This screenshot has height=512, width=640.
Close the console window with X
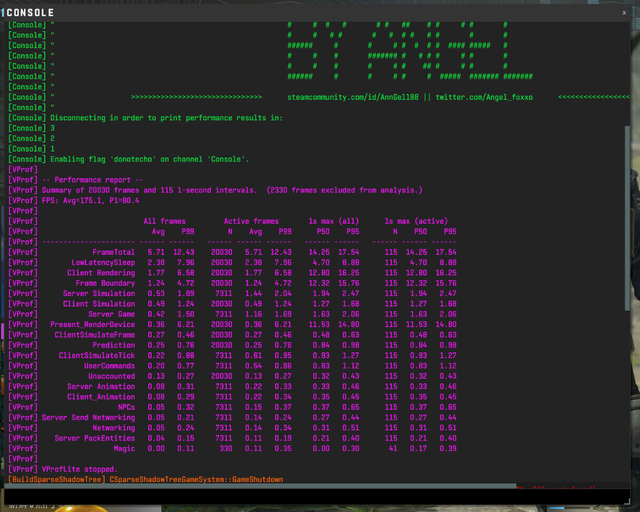click(x=625, y=13)
